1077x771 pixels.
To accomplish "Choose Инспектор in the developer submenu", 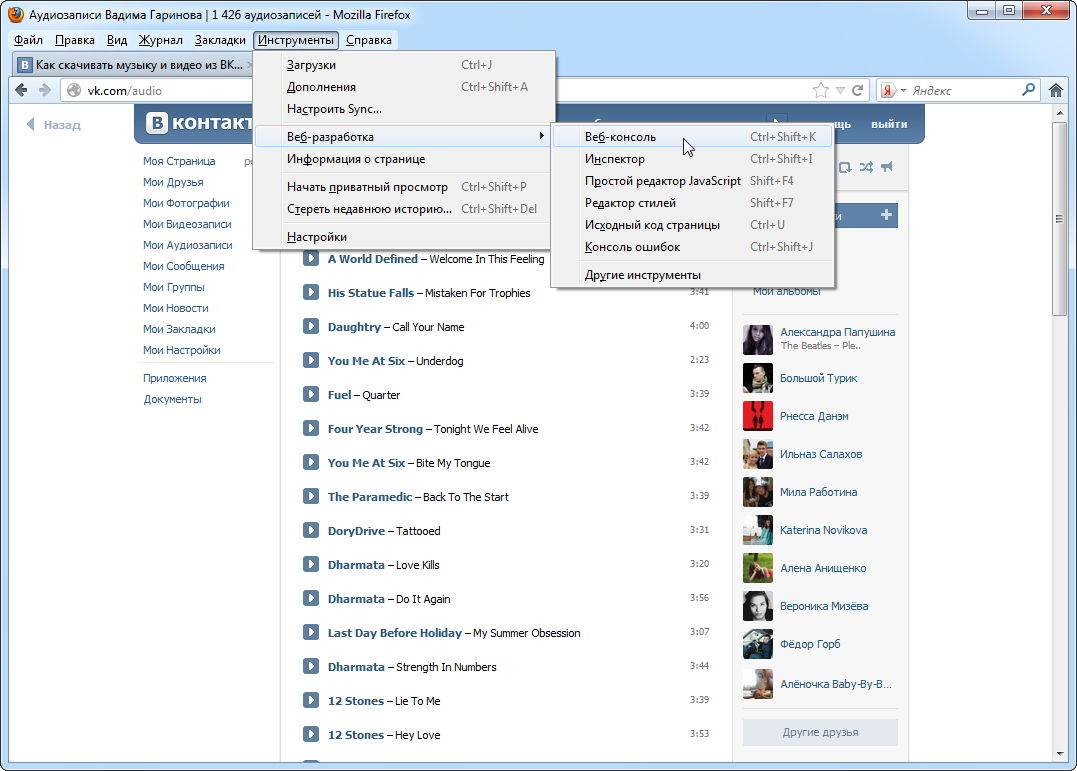I will pos(693,159).
